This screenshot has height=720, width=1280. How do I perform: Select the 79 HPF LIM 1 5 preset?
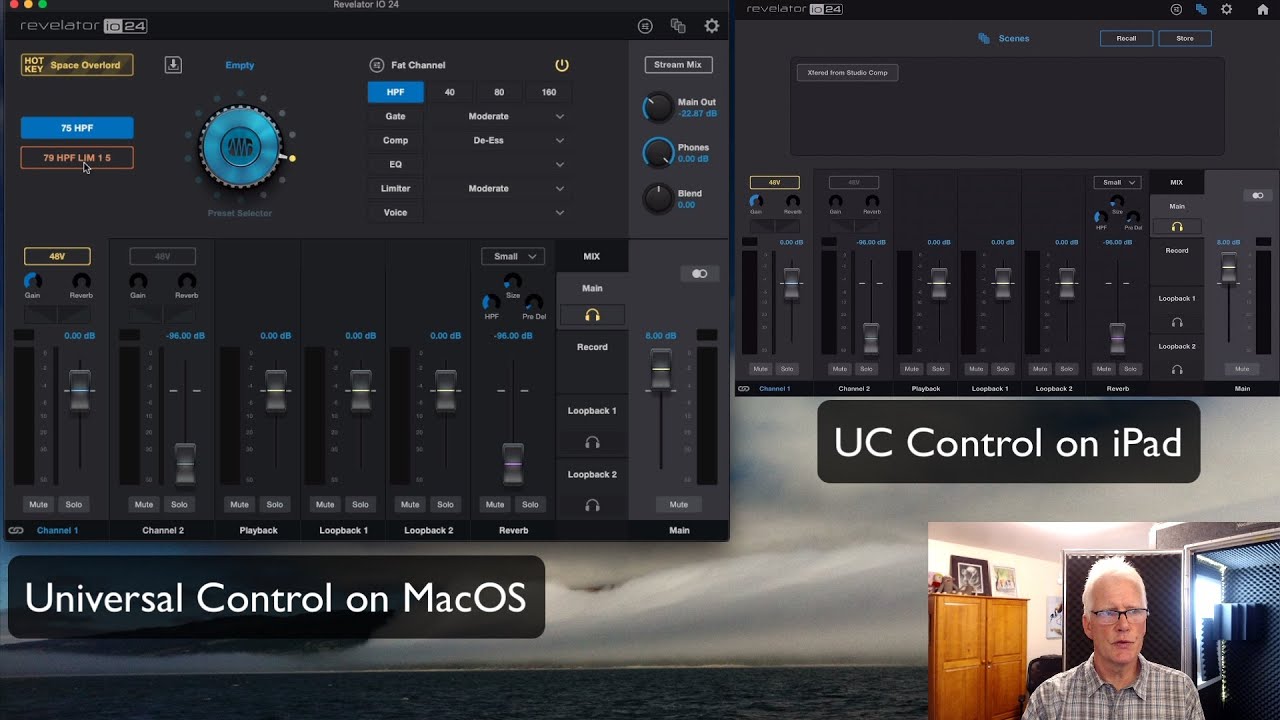pos(77,158)
